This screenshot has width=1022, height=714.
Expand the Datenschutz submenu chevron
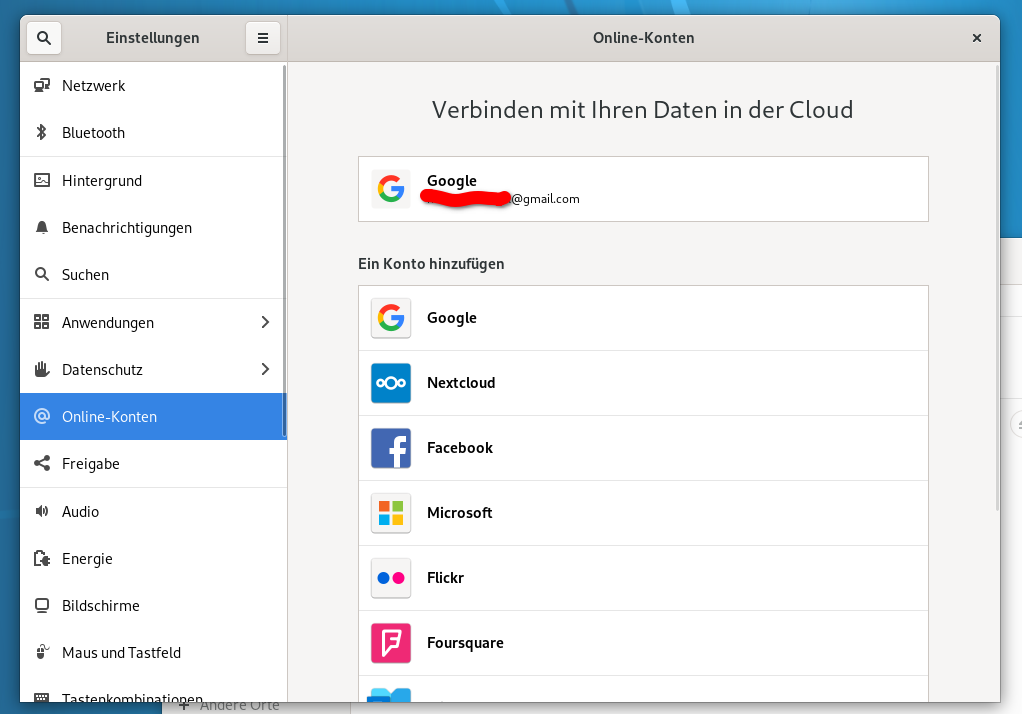point(265,369)
